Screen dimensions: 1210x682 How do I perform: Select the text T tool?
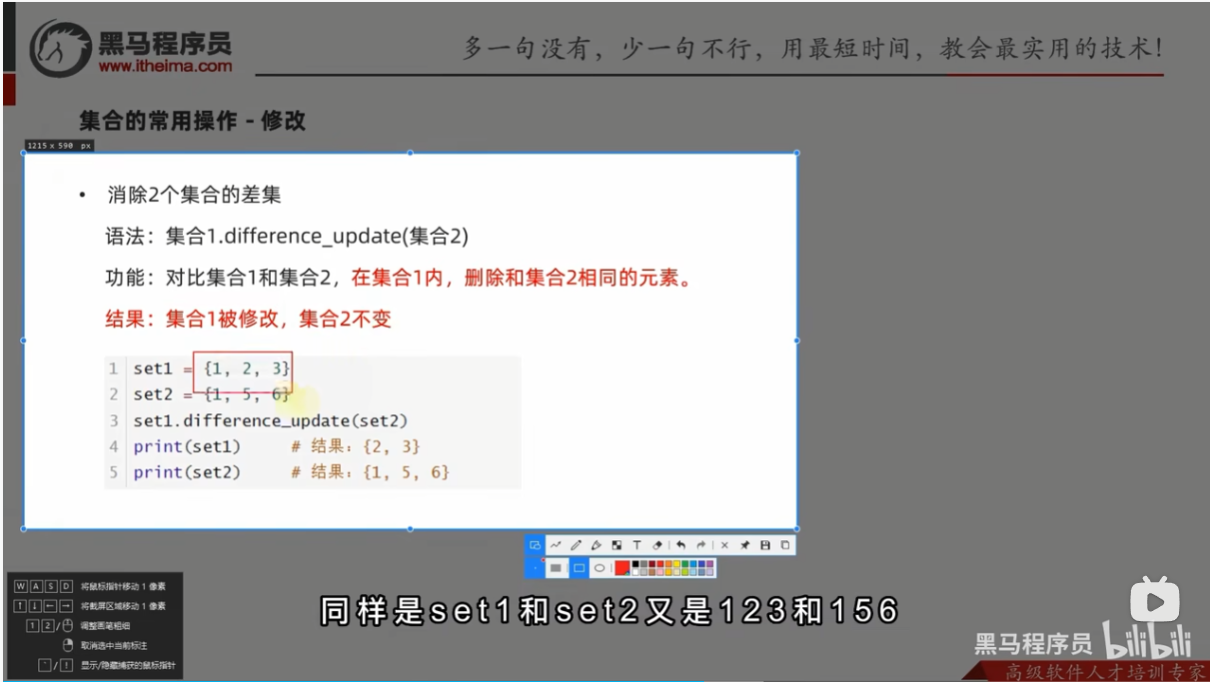637,545
